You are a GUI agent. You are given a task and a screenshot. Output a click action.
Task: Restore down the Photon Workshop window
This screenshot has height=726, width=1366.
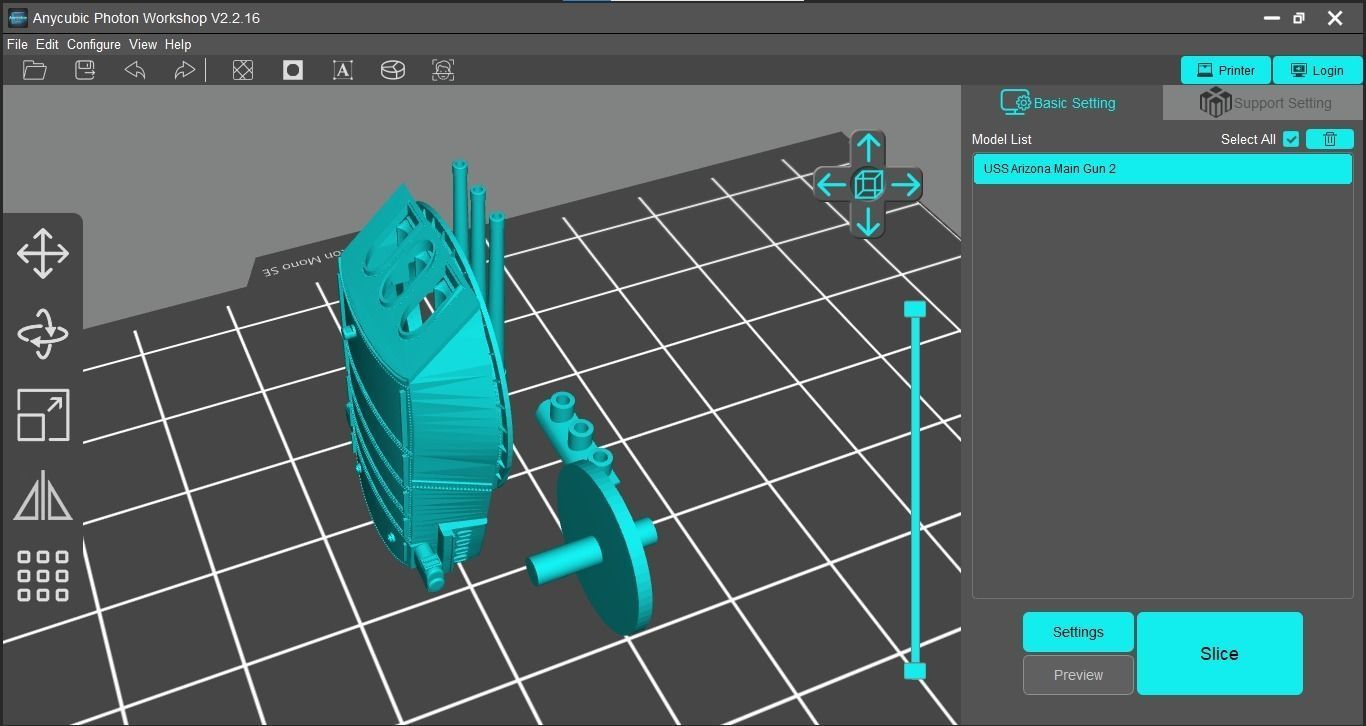1299,18
